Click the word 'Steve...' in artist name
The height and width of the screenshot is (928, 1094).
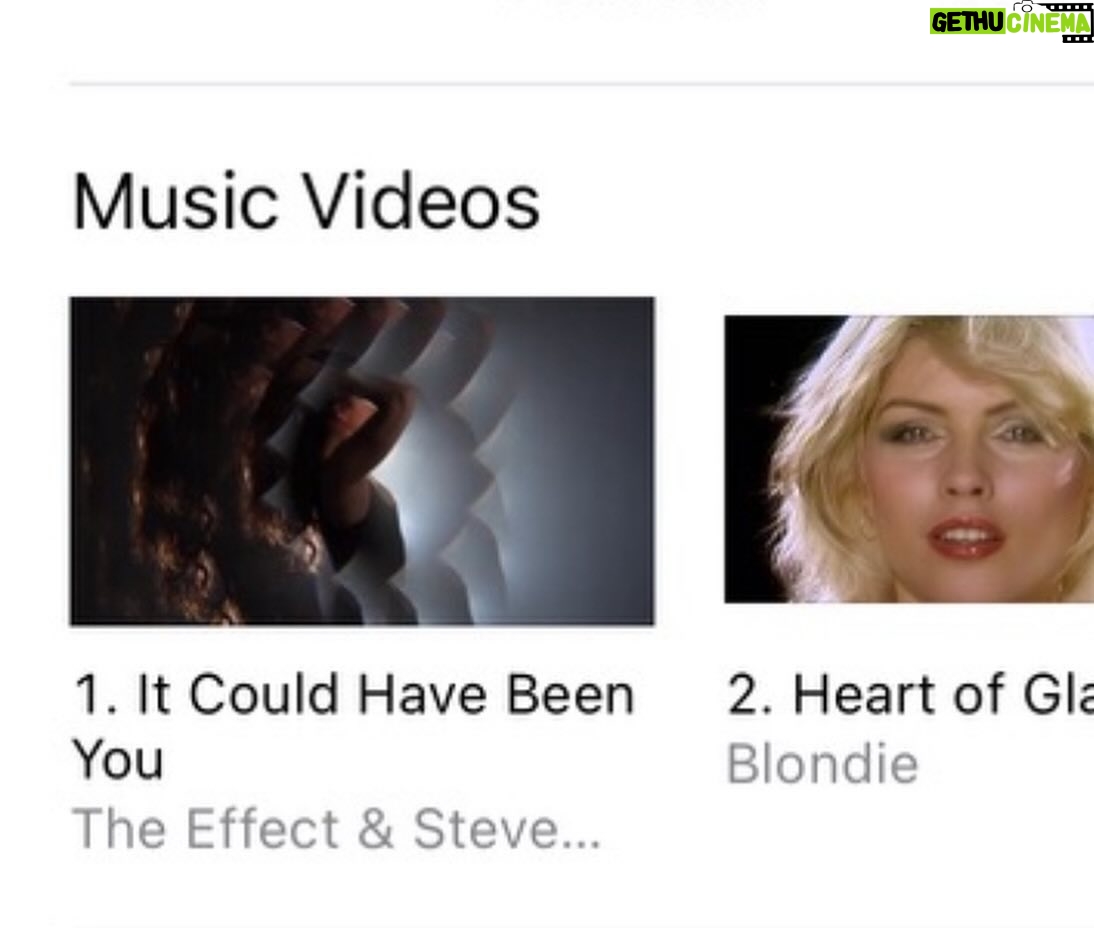(507, 829)
